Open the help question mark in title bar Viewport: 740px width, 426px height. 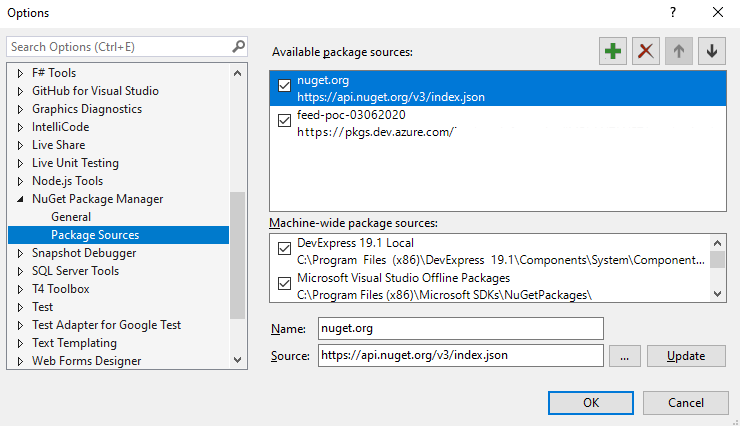pyautogui.click(x=673, y=12)
